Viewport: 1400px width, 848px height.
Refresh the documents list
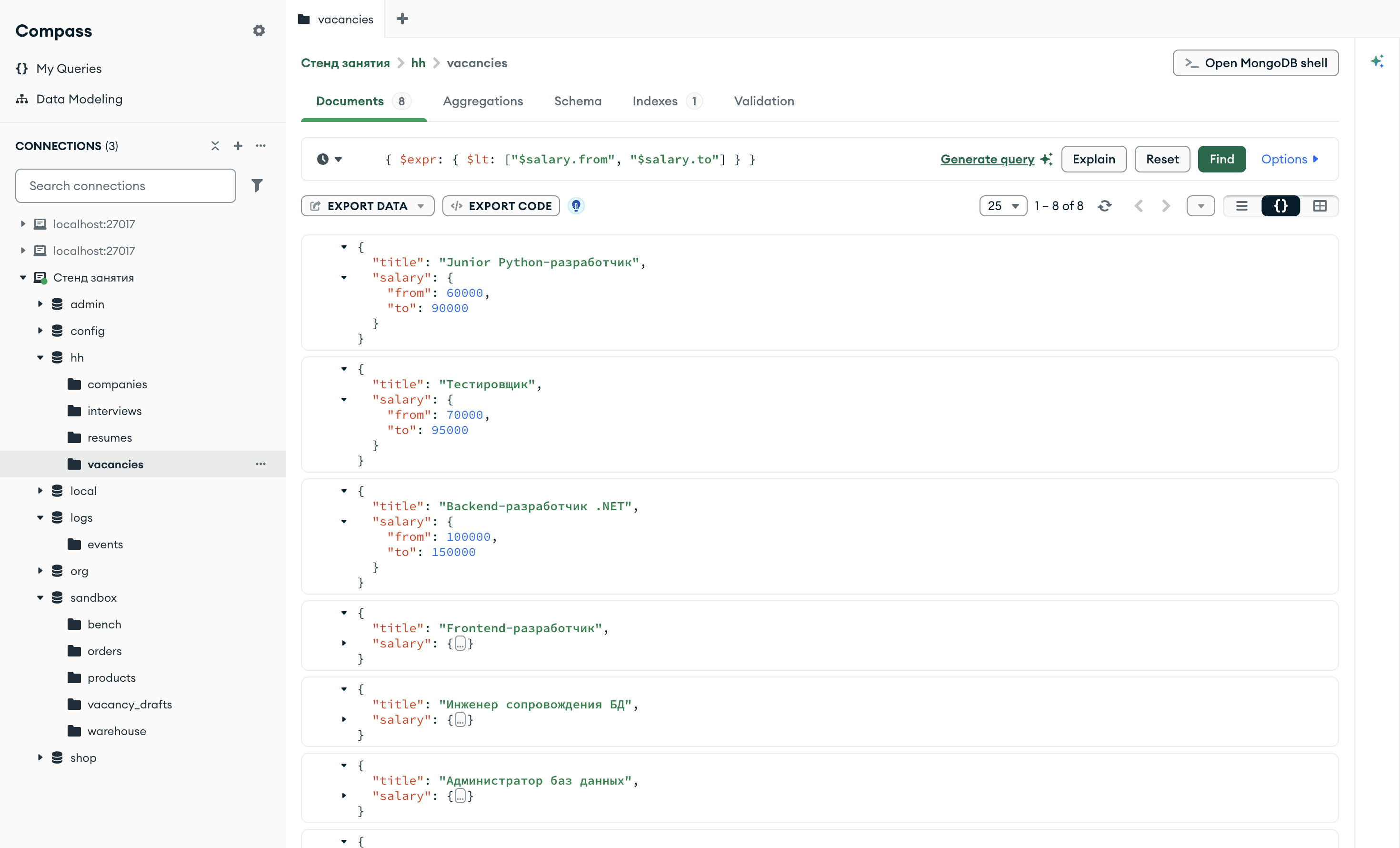(x=1105, y=206)
